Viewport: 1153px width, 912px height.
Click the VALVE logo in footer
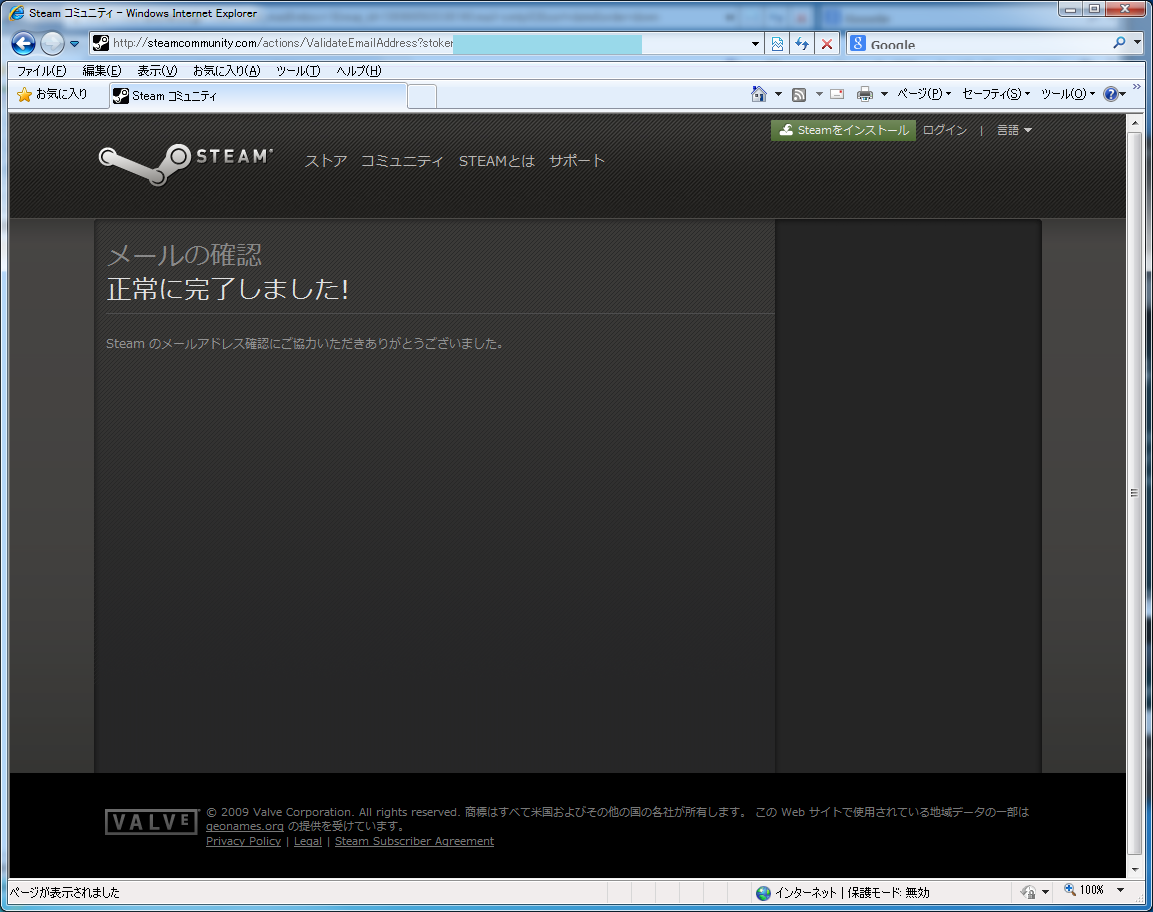(152, 822)
